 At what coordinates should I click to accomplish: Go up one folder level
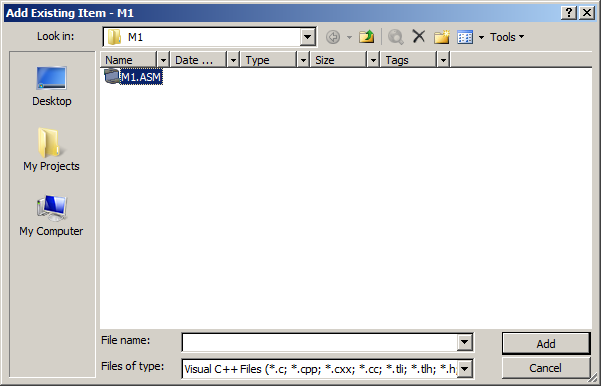click(x=366, y=37)
